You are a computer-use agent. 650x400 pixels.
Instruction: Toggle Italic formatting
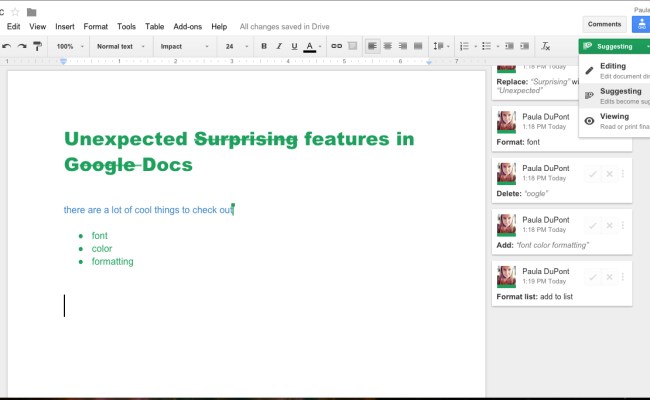(279, 46)
